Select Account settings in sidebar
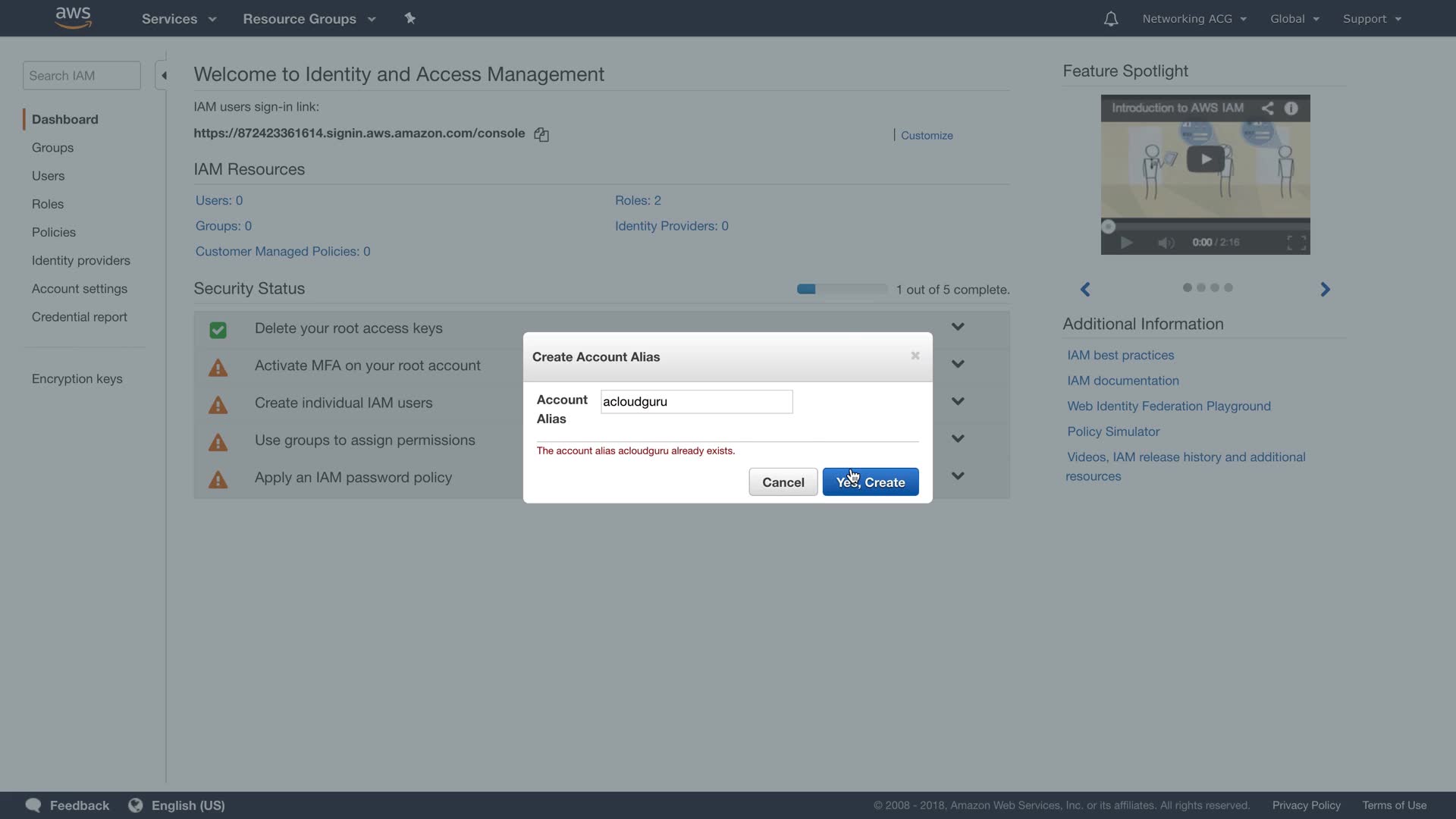The image size is (1456, 819). coord(80,289)
